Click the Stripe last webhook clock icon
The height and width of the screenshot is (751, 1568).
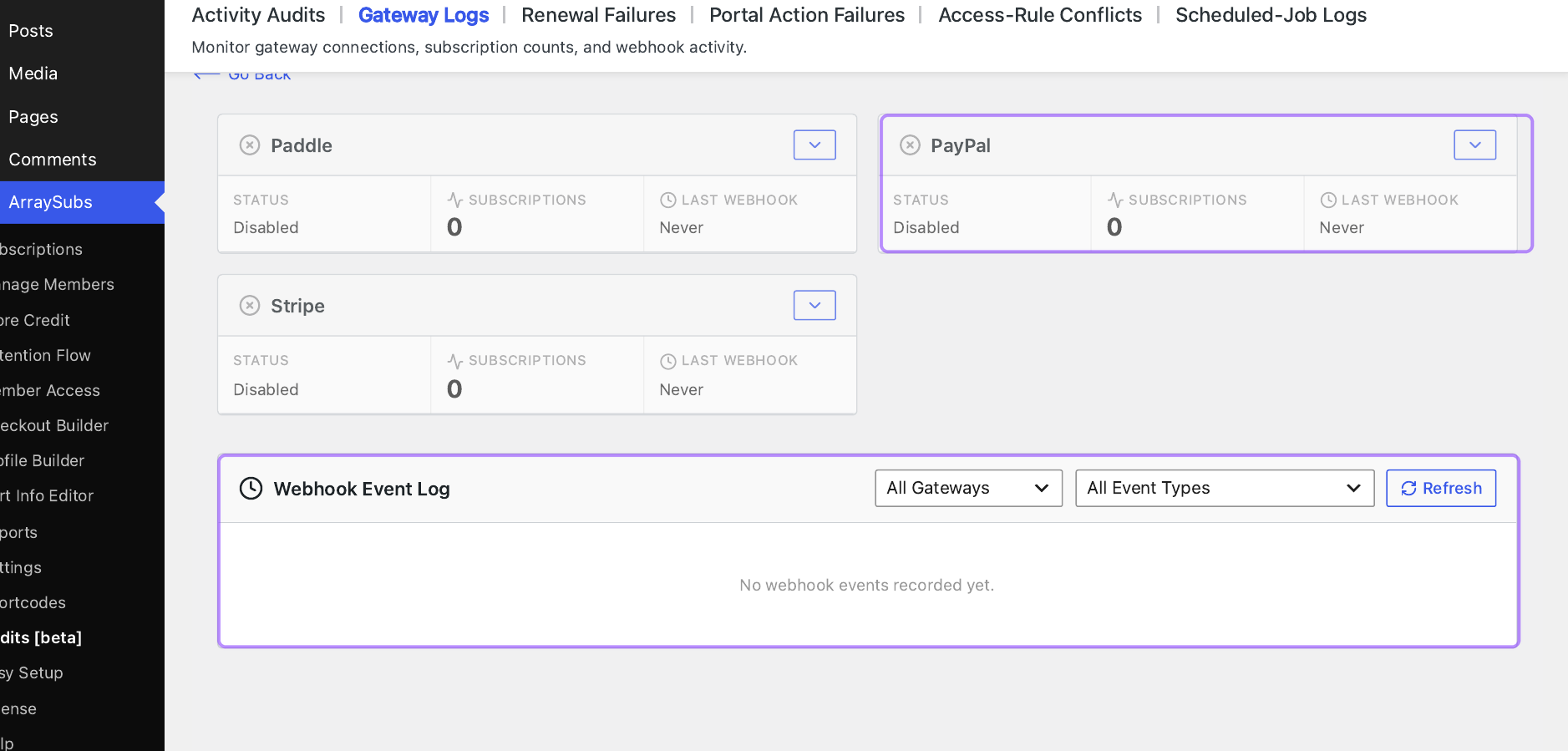click(x=668, y=361)
